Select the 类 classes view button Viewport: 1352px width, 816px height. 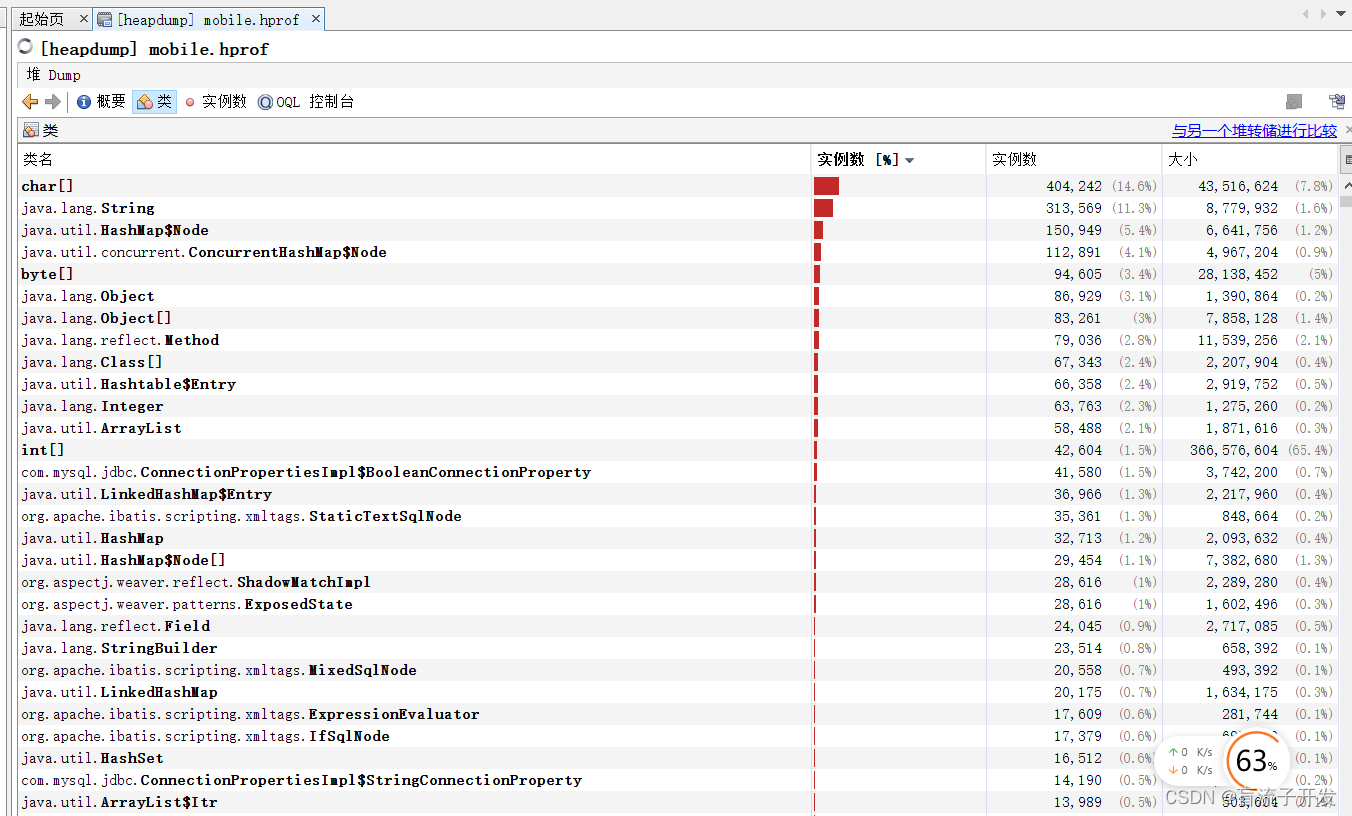coord(155,102)
